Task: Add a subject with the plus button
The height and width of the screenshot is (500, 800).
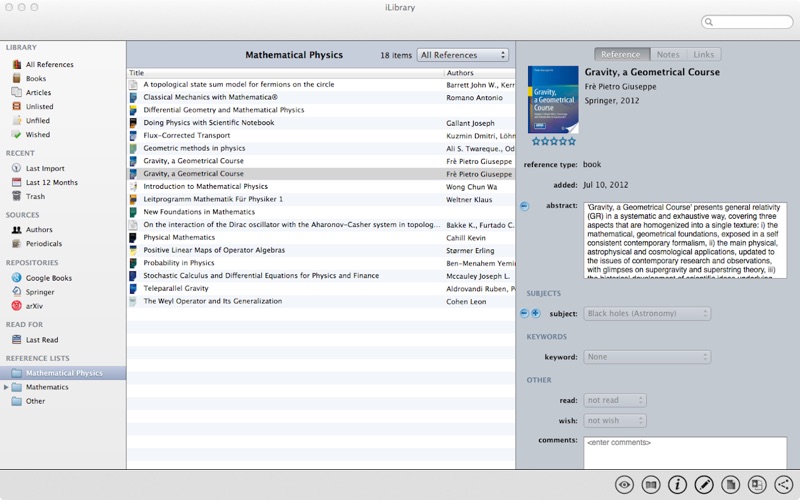Action: click(x=536, y=313)
